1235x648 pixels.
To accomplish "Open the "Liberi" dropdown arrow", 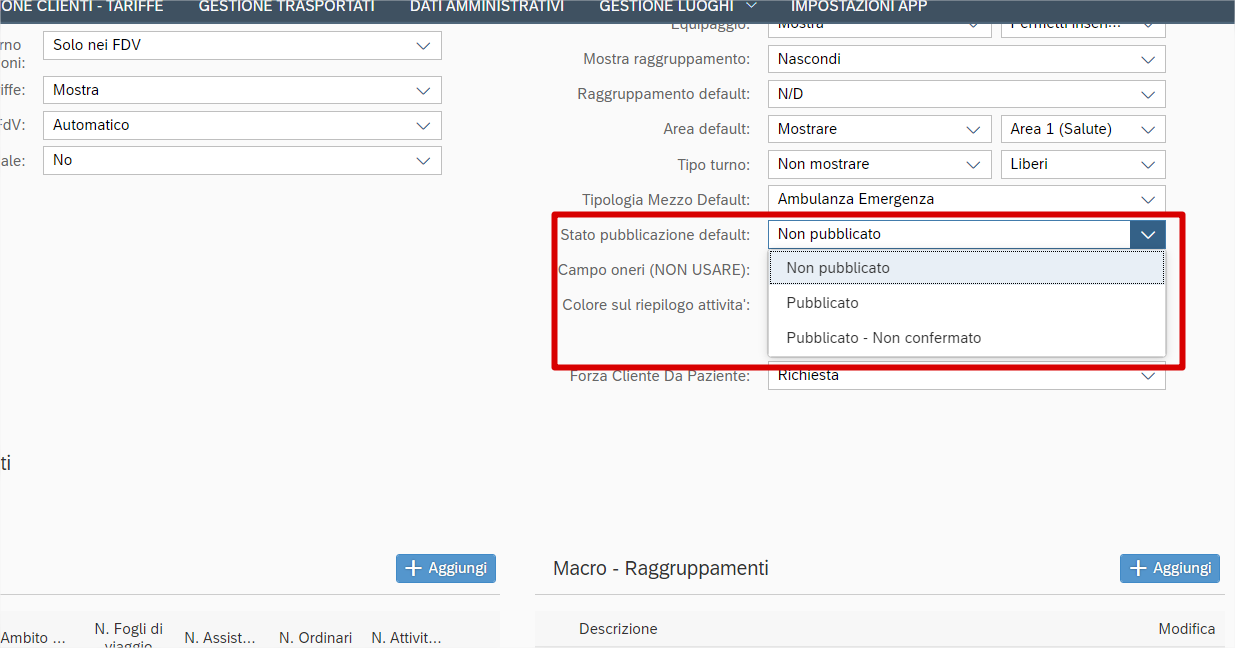I will (1147, 165).
